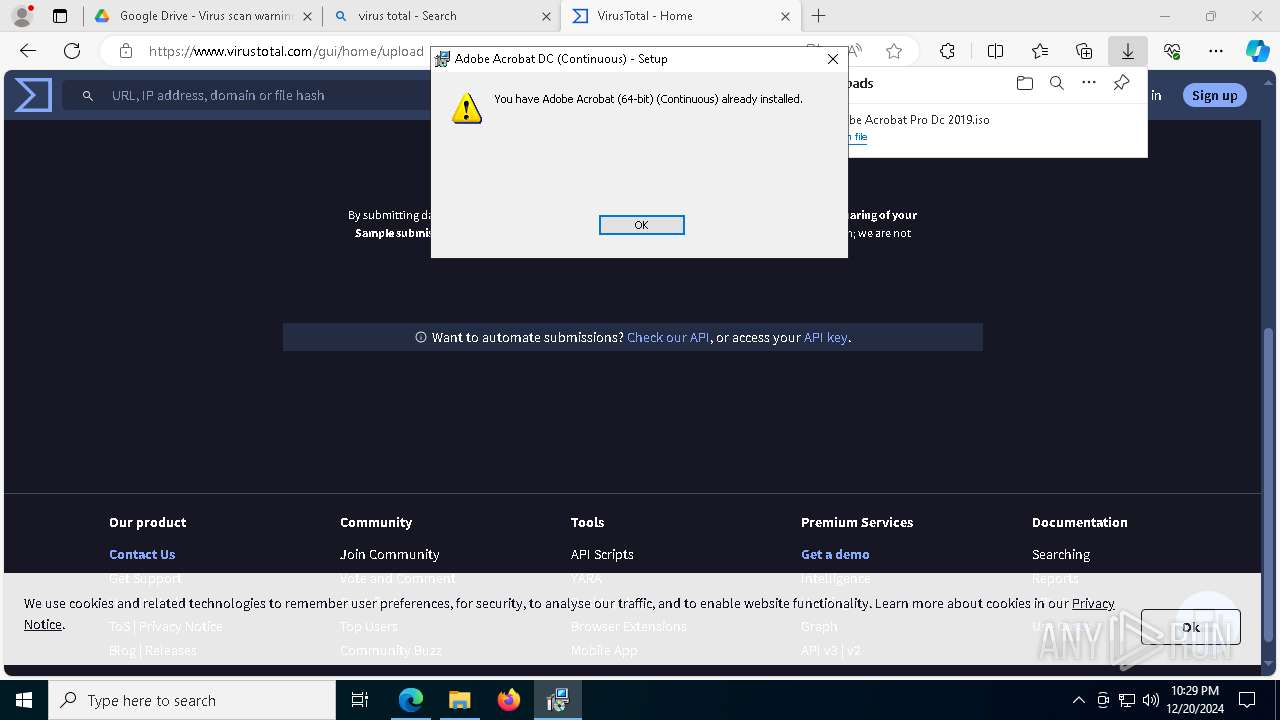Click the page vertical scrollbar
Image resolution: width=1280 pixels, height=720 pixels.
tap(1270, 485)
